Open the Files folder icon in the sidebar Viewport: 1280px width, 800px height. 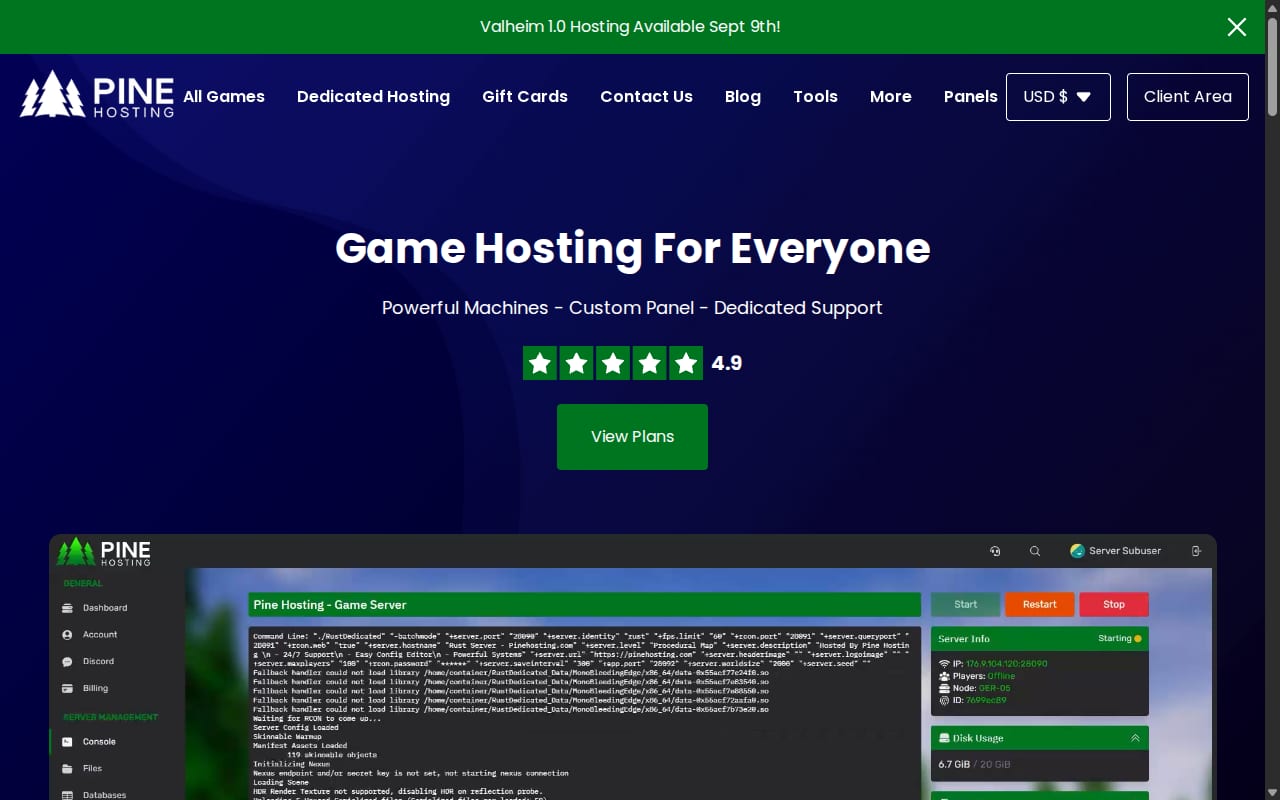tap(67, 769)
